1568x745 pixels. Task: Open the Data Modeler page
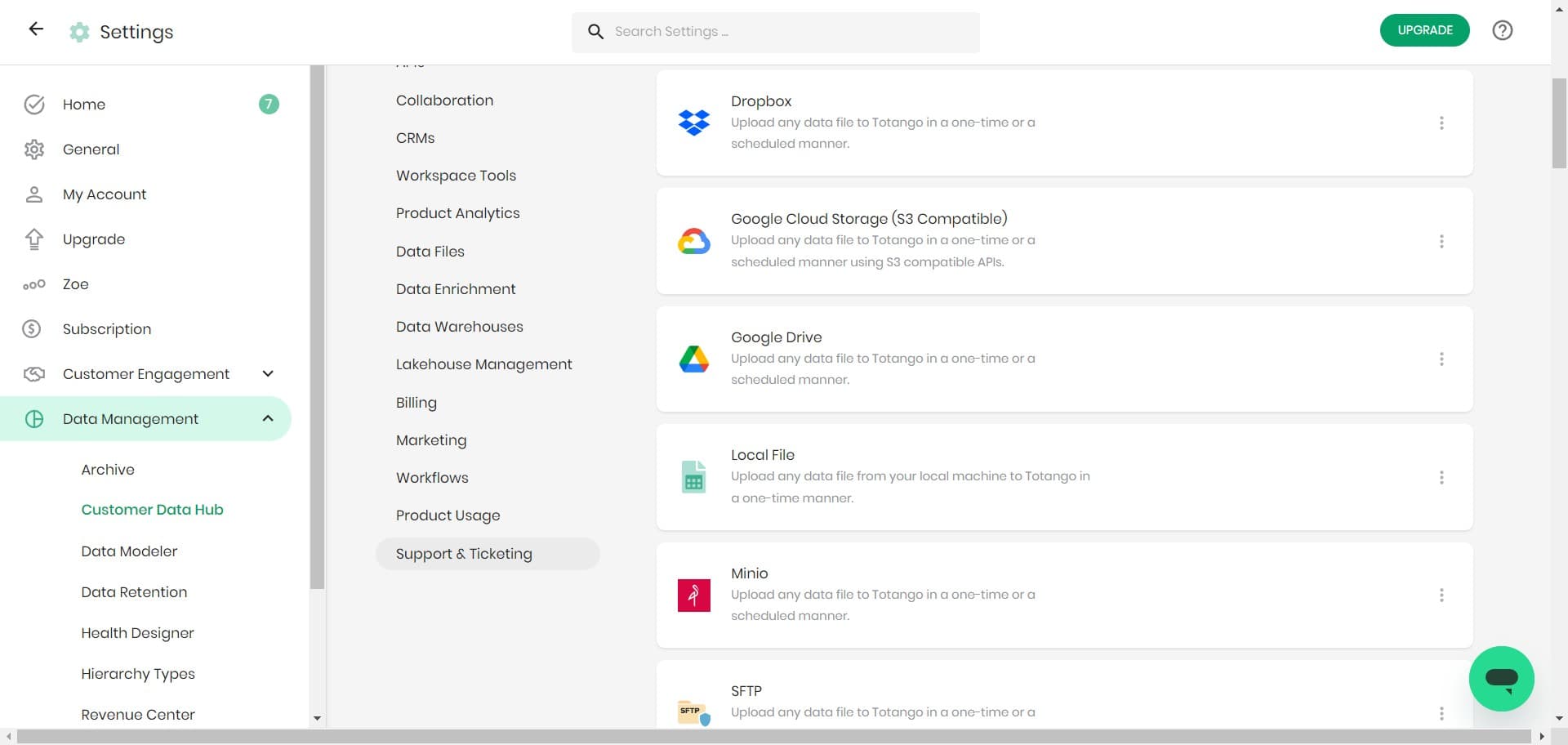129,551
